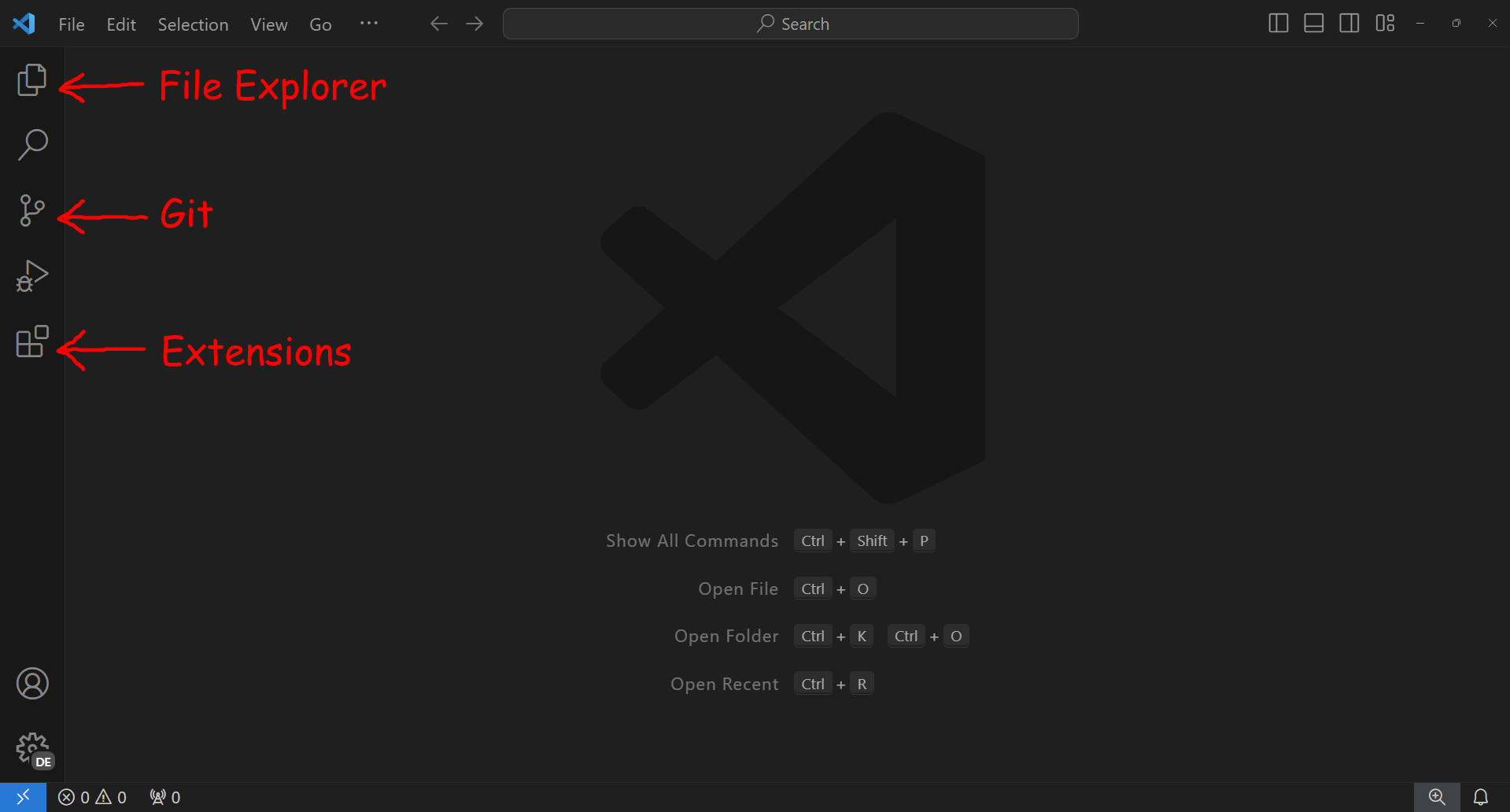Click the remote connection icon in status bar
Screen dimensions: 1510x812
click(23, 796)
